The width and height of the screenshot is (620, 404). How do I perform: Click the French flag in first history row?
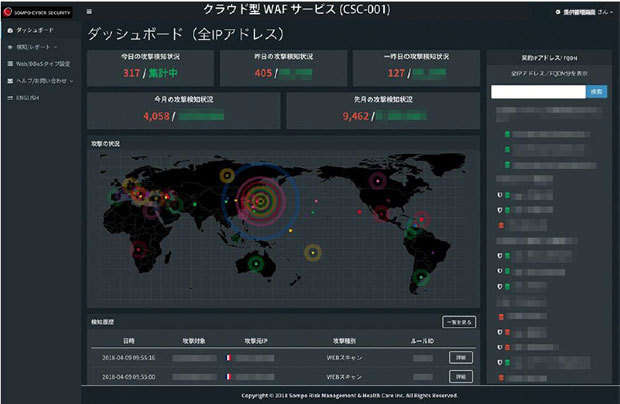click(229, 357)
